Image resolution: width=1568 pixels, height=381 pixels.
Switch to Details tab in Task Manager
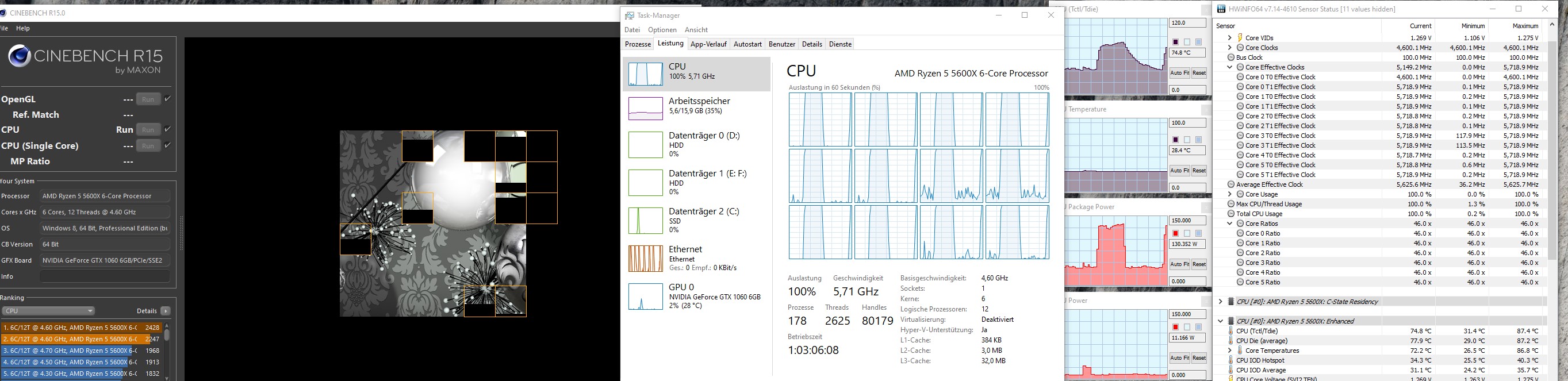[x=812, y=44]
